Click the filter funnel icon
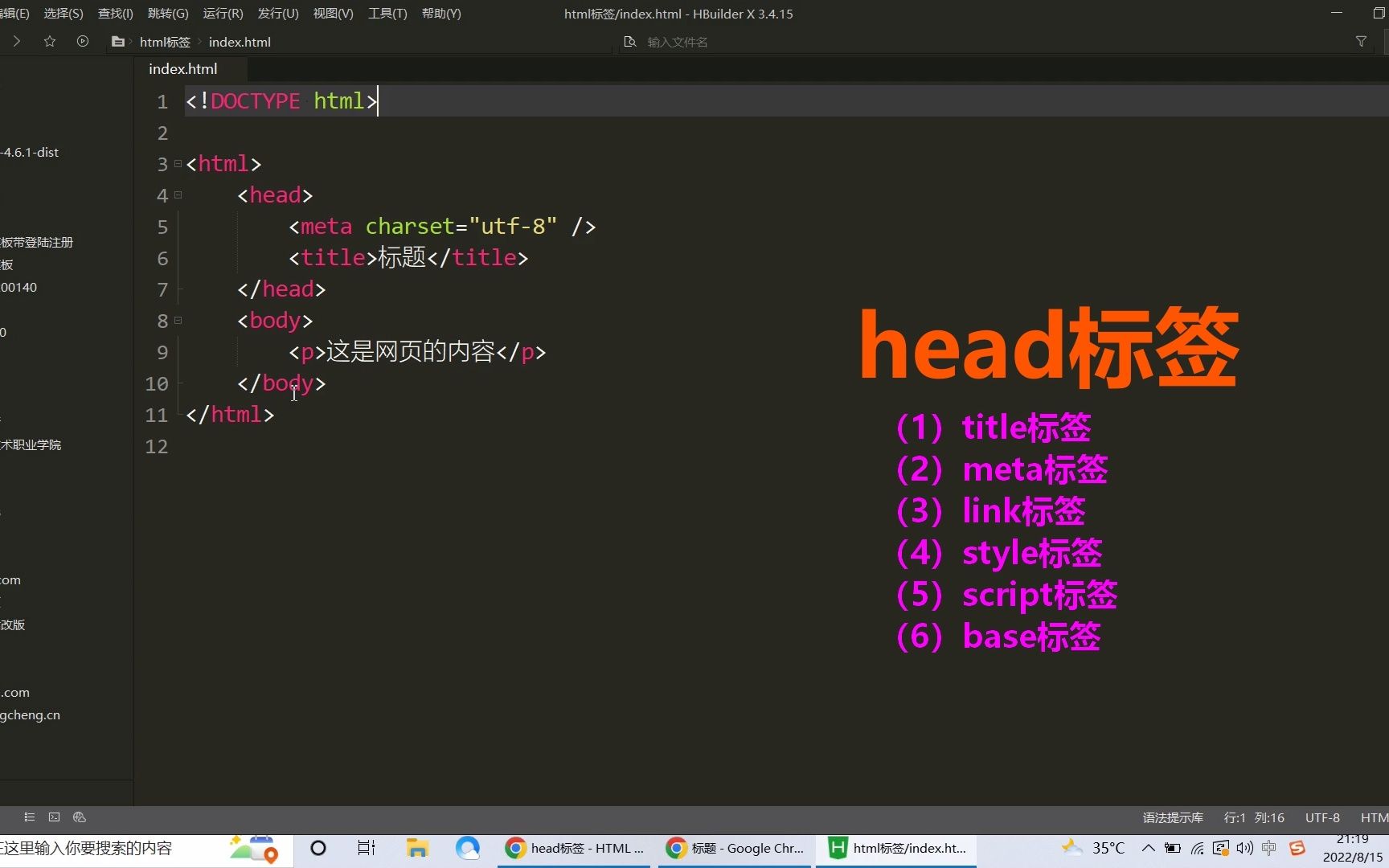Image resolution: width=1389 pixels, height=868 pixels. [1361, 42]
